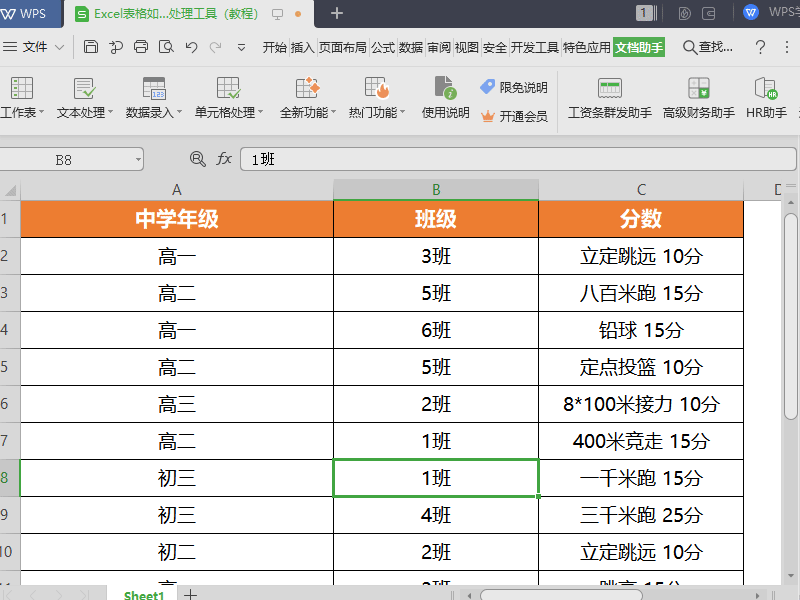Viewport: 800px width, 600px height.
Task: Click cell containing 立定跳远 10分 in row 2
Action: tap(641, 256)
